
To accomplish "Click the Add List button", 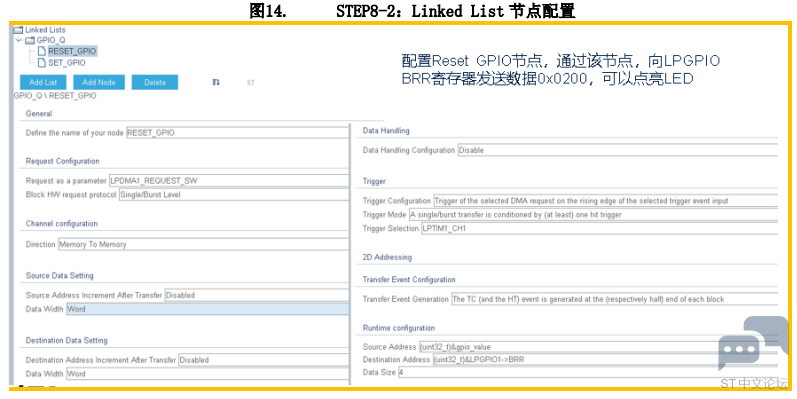I will click(x=43, y=82).
